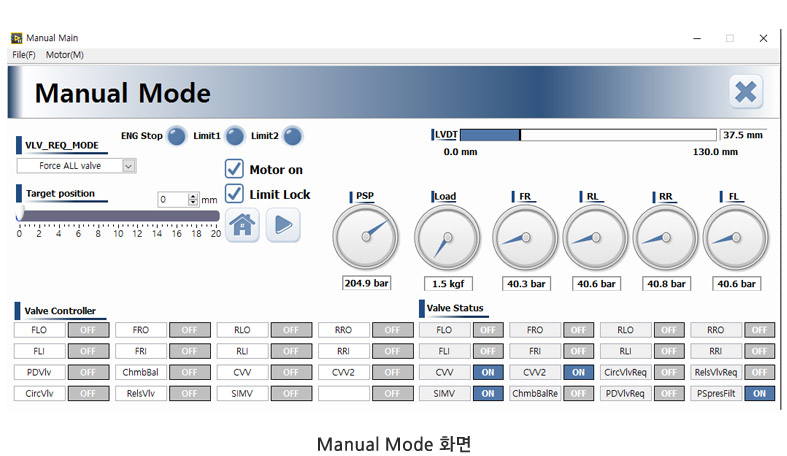
Task: Click the PDVlvReq OFF status indicator
Action: click(x=669, y=393)
